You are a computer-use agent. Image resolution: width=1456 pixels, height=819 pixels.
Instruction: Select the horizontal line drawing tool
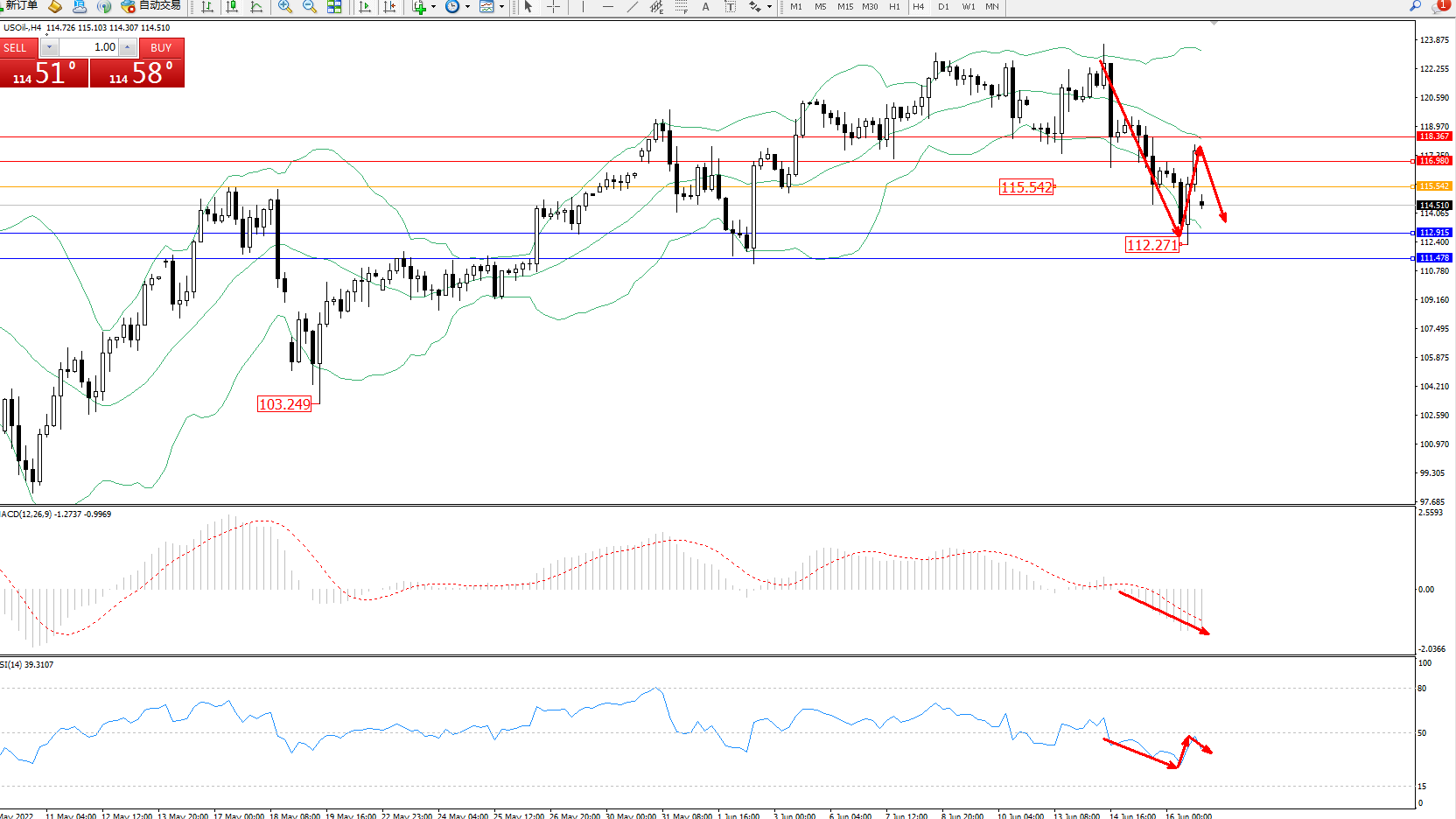pos(608,7)
